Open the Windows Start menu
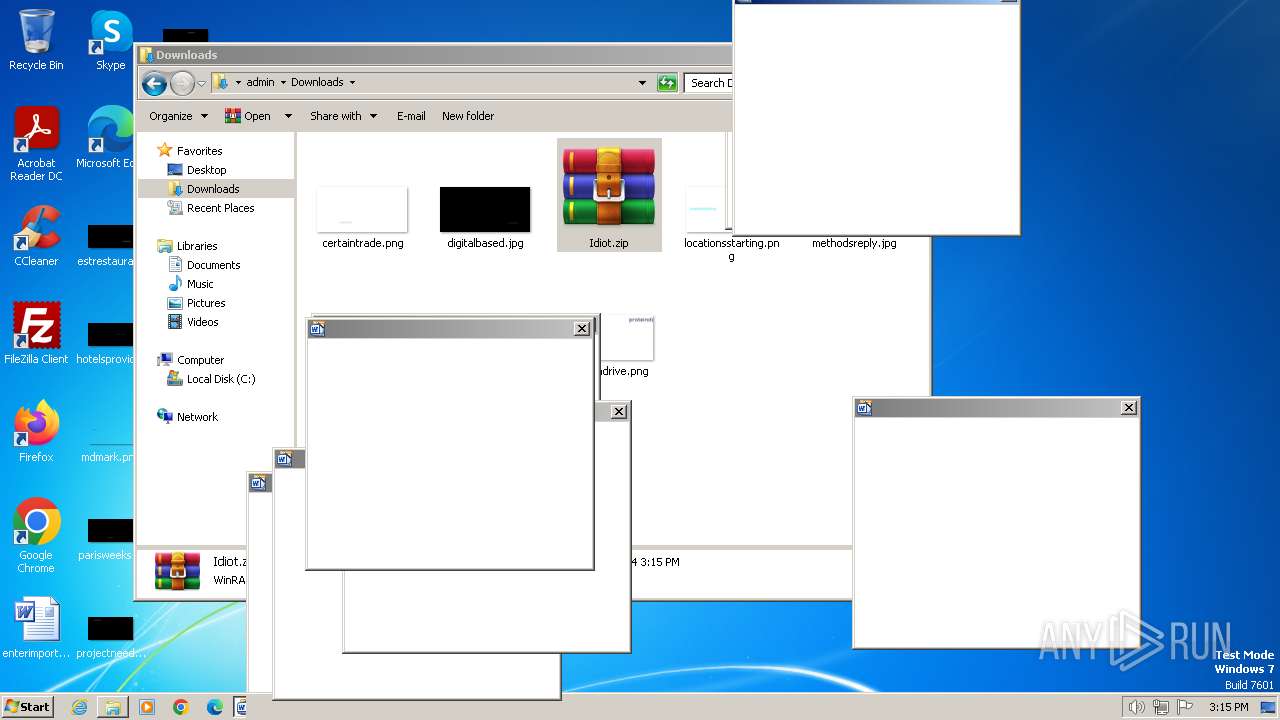1280x720 pixels. pos(27,707)
